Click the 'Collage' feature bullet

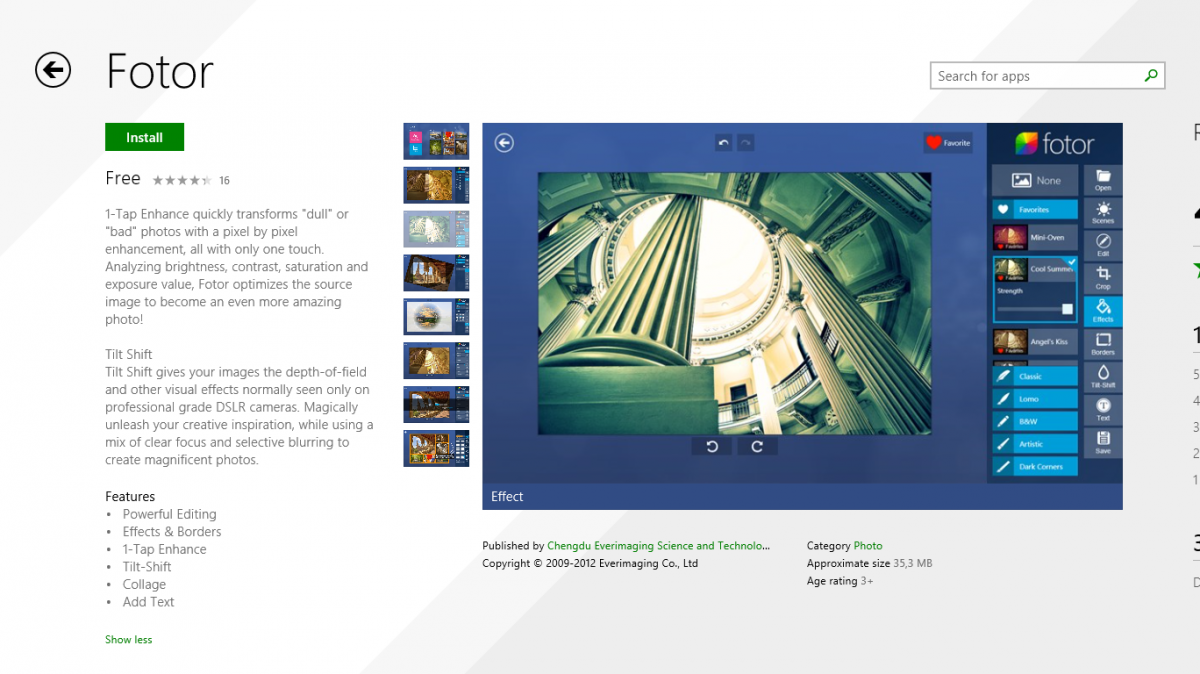(x=145, y=584)
